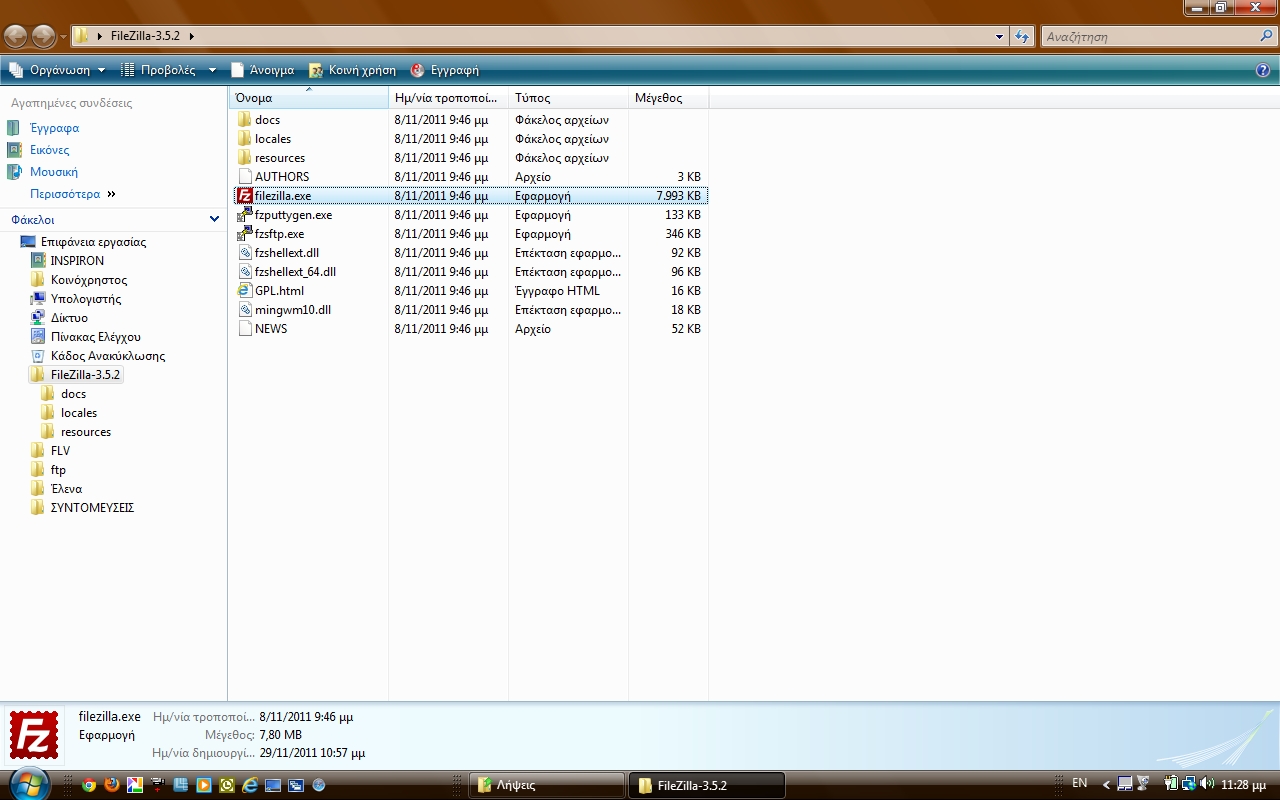The image size is (1280, 800).
Task: Open Μουσική favorite link
Action: point(54,172)
